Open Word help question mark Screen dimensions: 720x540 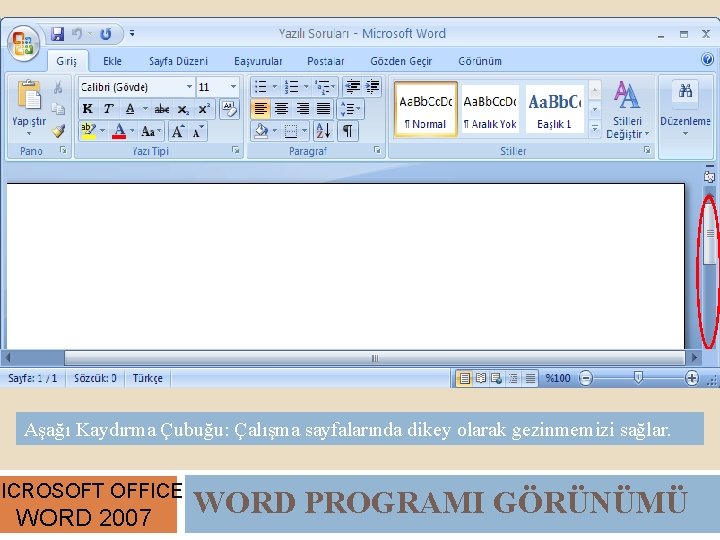tap(707, 59)
